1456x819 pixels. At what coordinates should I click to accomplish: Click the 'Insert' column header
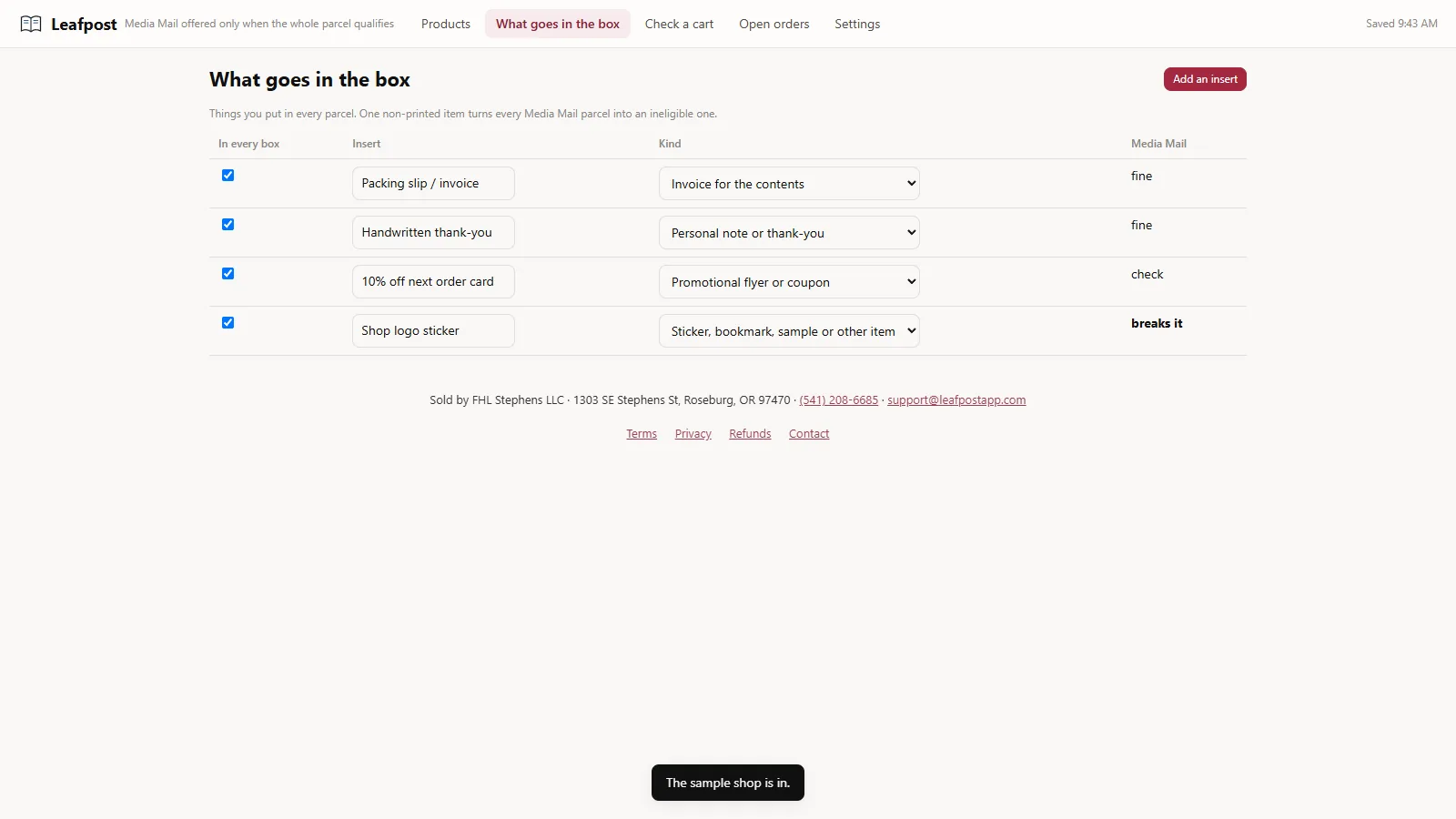367,144
